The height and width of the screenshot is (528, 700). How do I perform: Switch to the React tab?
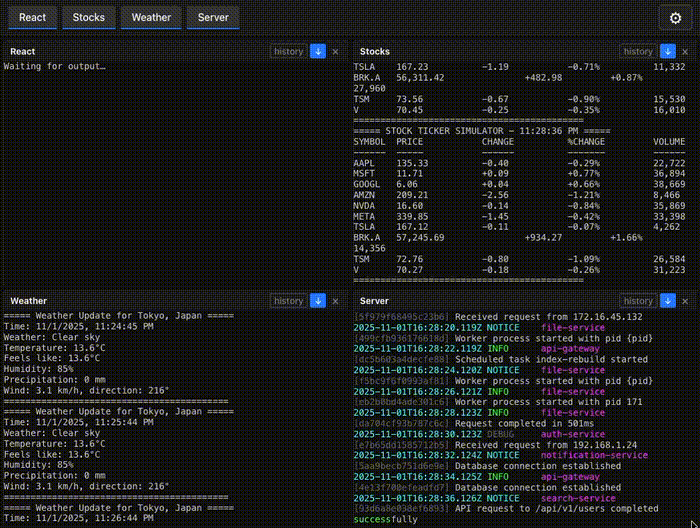pos(33,18)
